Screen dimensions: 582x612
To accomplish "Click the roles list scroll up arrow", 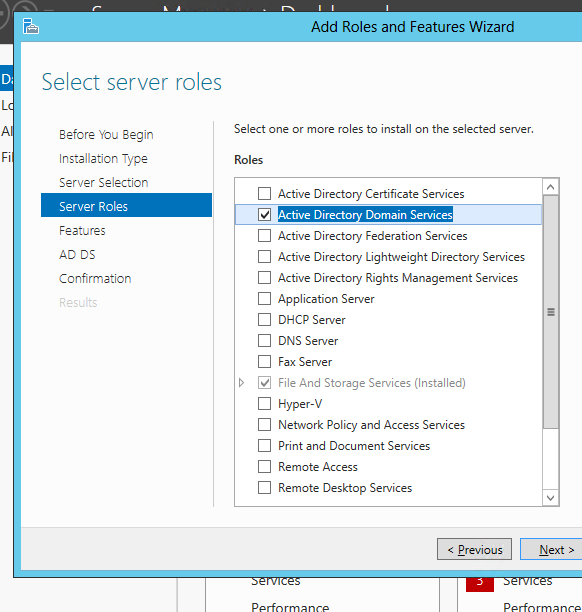I will pyautogui.click(x=551, y=187).
